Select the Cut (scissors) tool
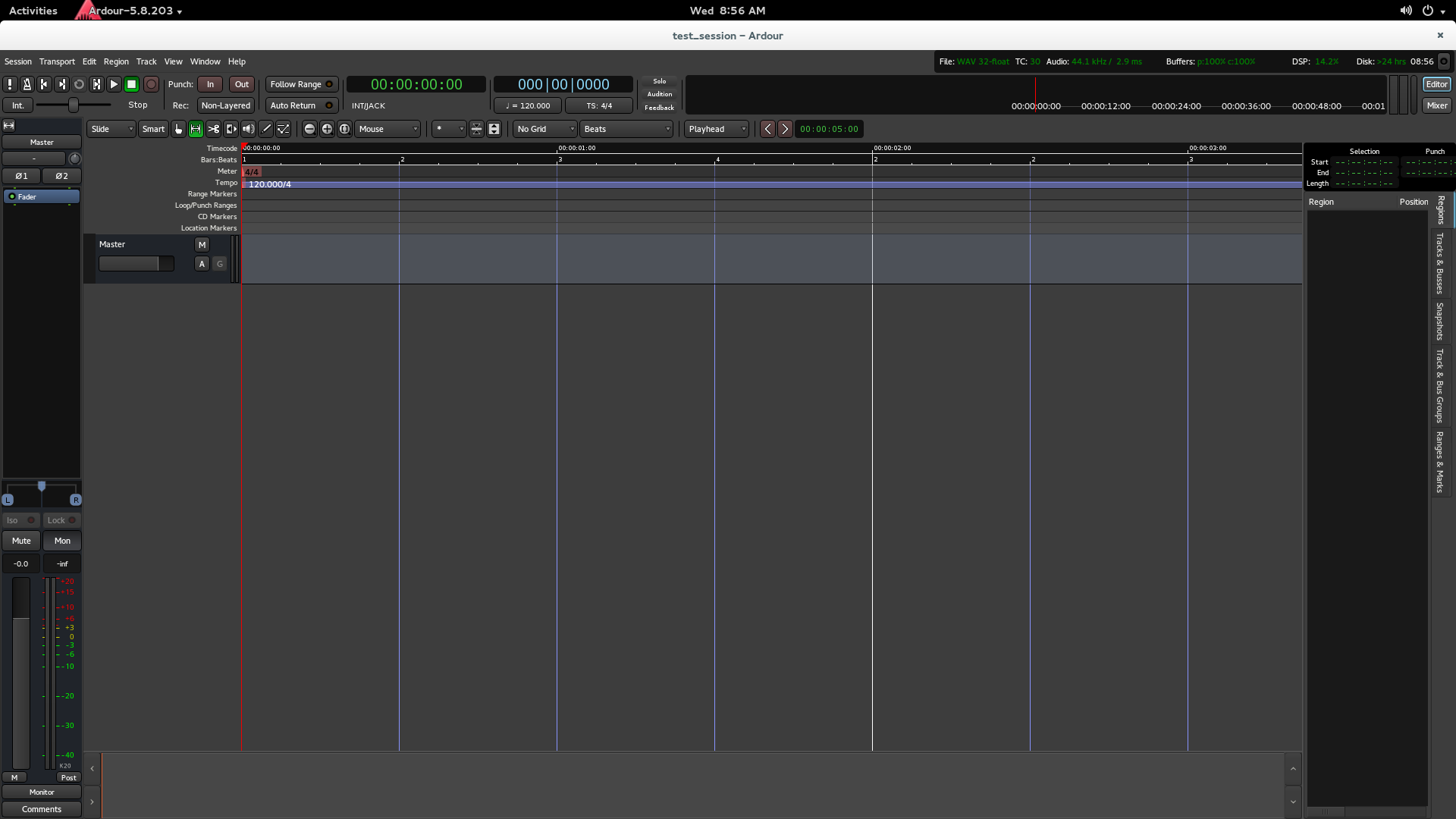Viewport: 1456px width, 819px height. [214, 129]
